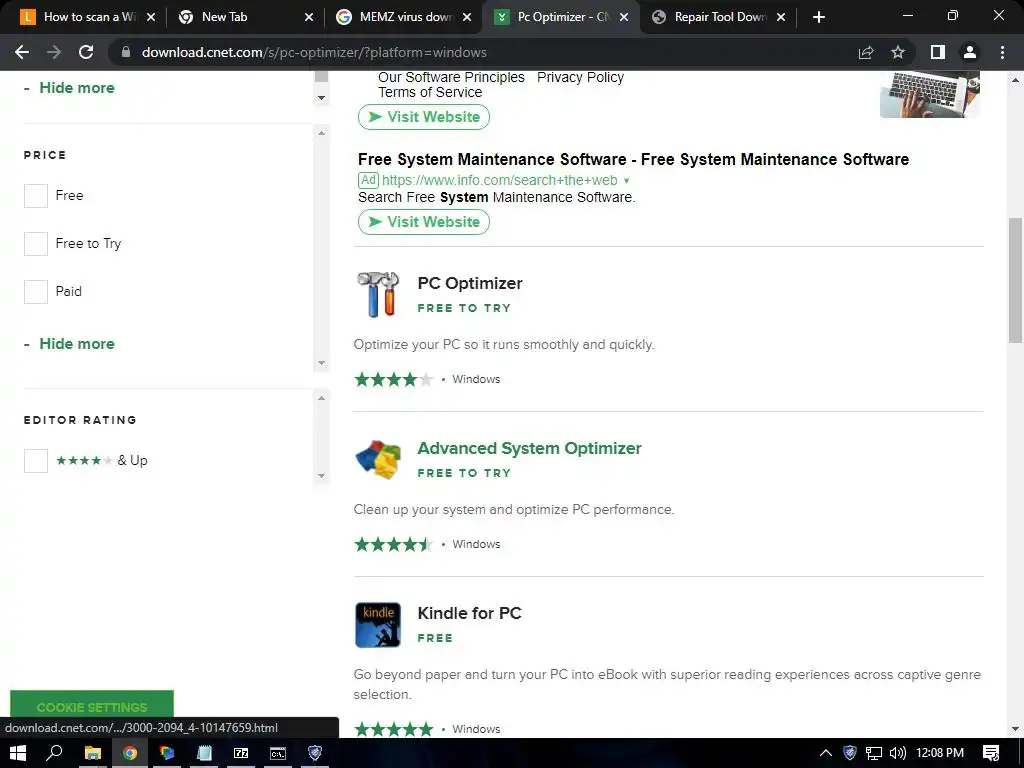The image size is (1024, 768).
Task: Click the browser forward arrow
Action: click(x=54, y=52)
